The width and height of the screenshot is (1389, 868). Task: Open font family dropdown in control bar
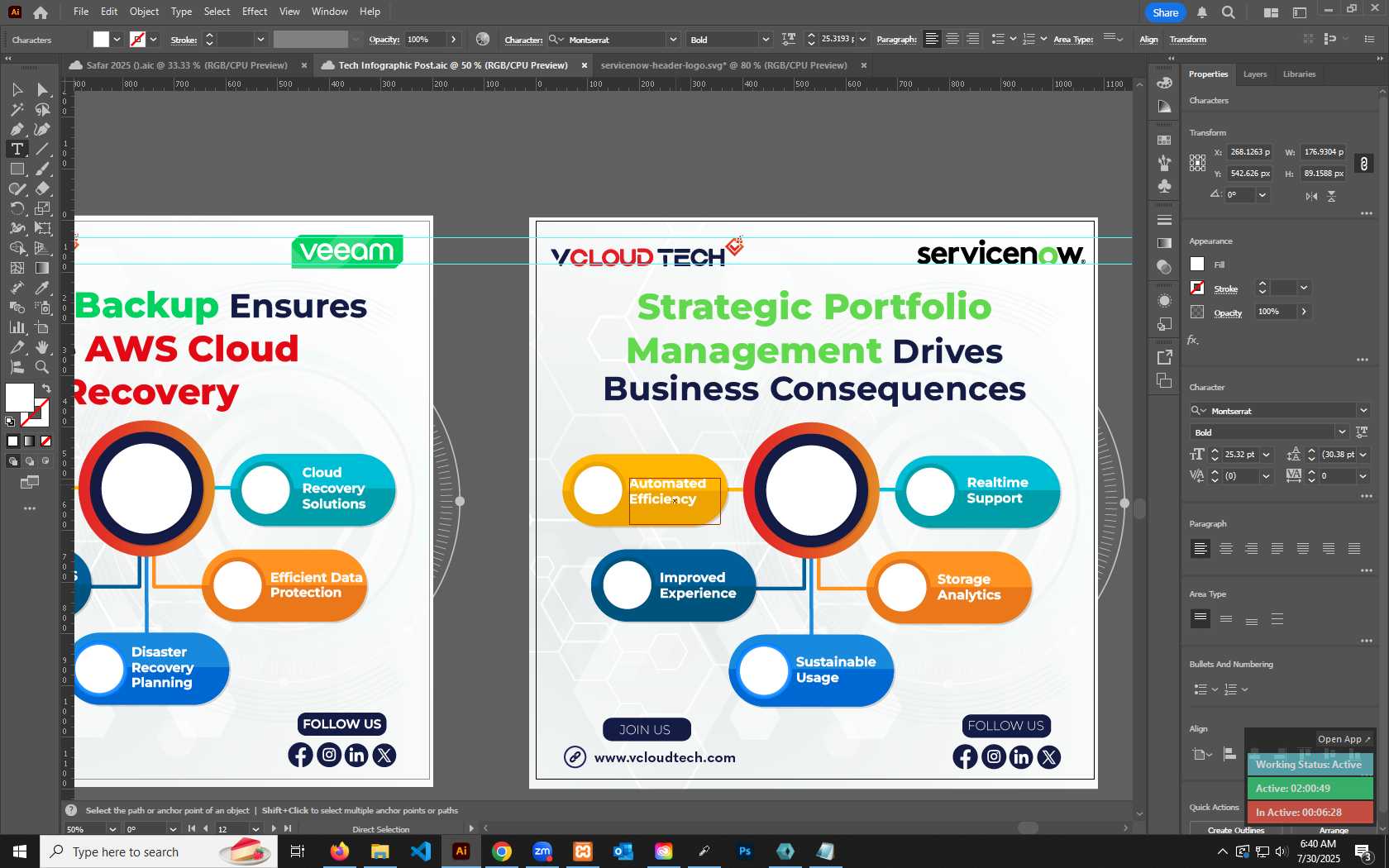click(673, 40)
